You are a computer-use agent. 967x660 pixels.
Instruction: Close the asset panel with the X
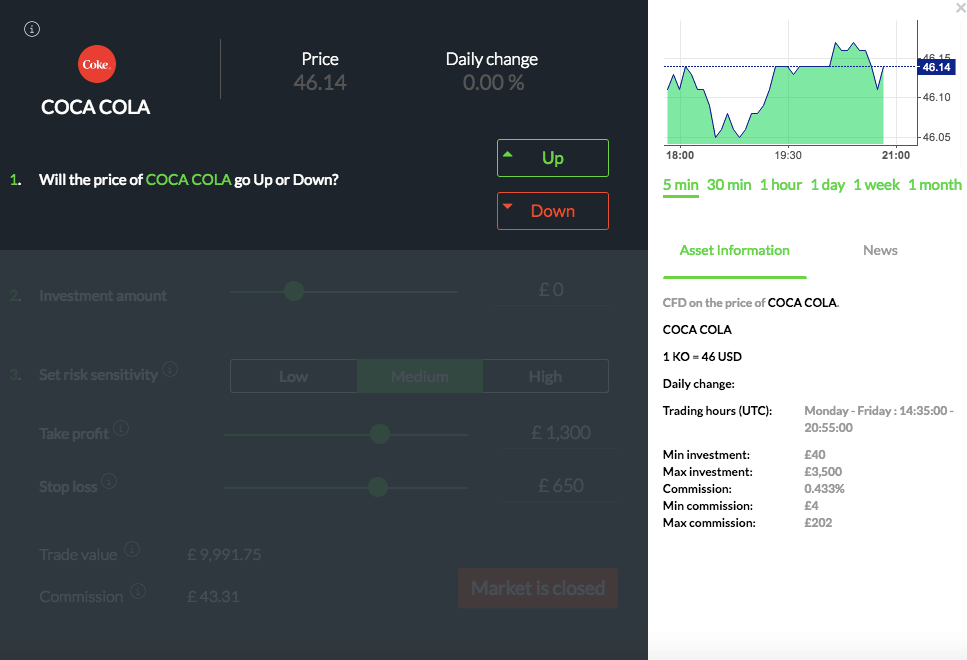[961, 7]
